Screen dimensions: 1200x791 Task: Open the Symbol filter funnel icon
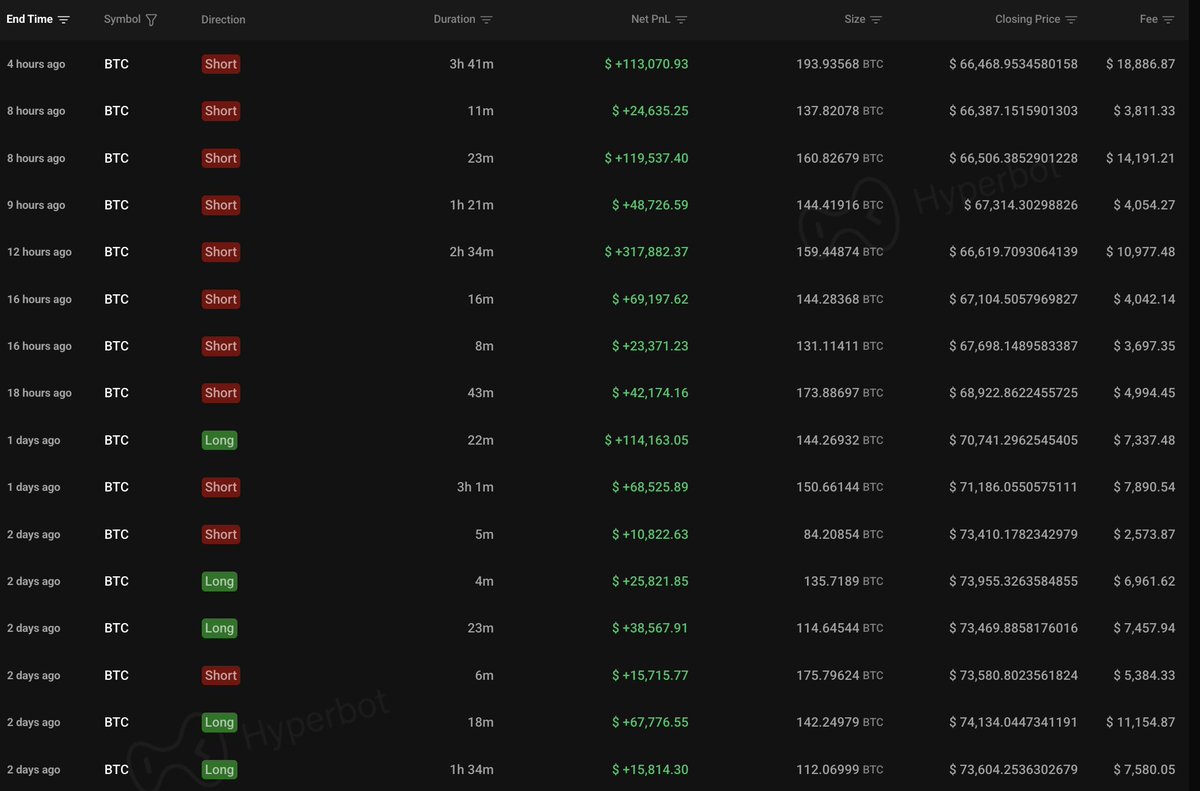click(151, 20)
